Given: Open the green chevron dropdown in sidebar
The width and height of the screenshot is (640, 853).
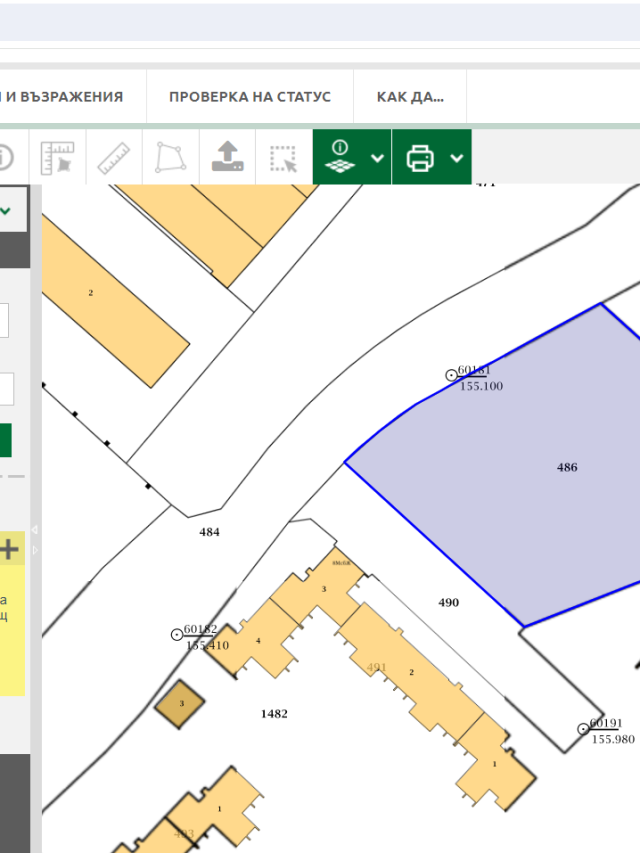Looking at the screenshot, I should (6, 211).
